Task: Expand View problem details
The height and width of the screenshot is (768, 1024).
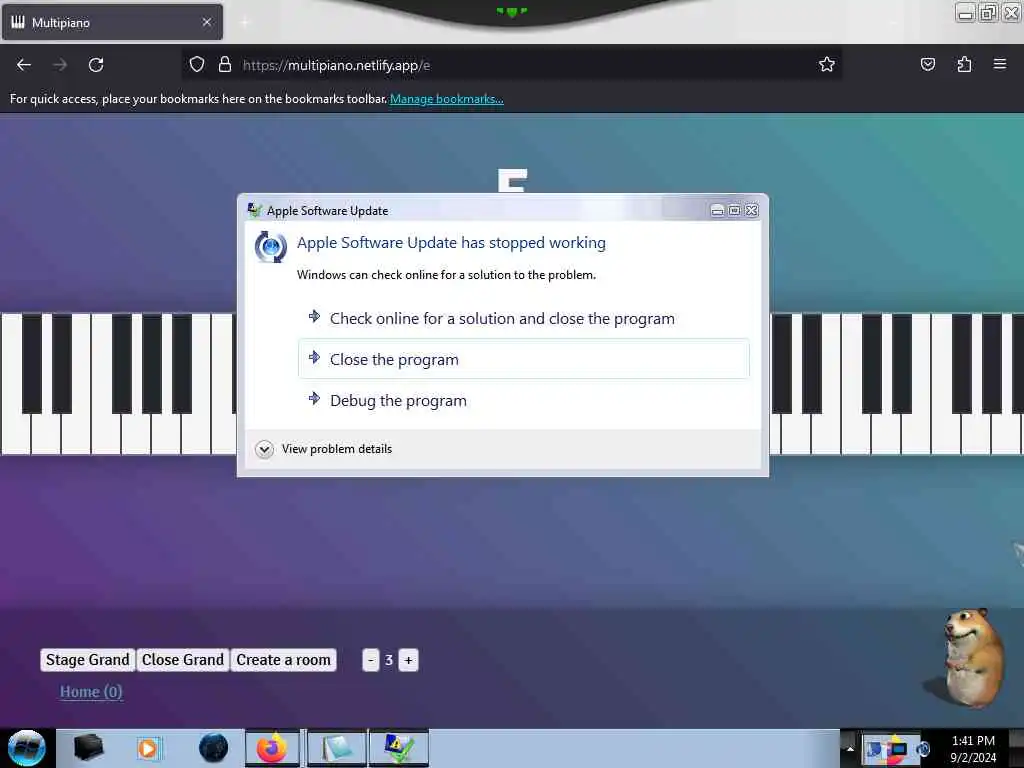Action: click(324, 449)
